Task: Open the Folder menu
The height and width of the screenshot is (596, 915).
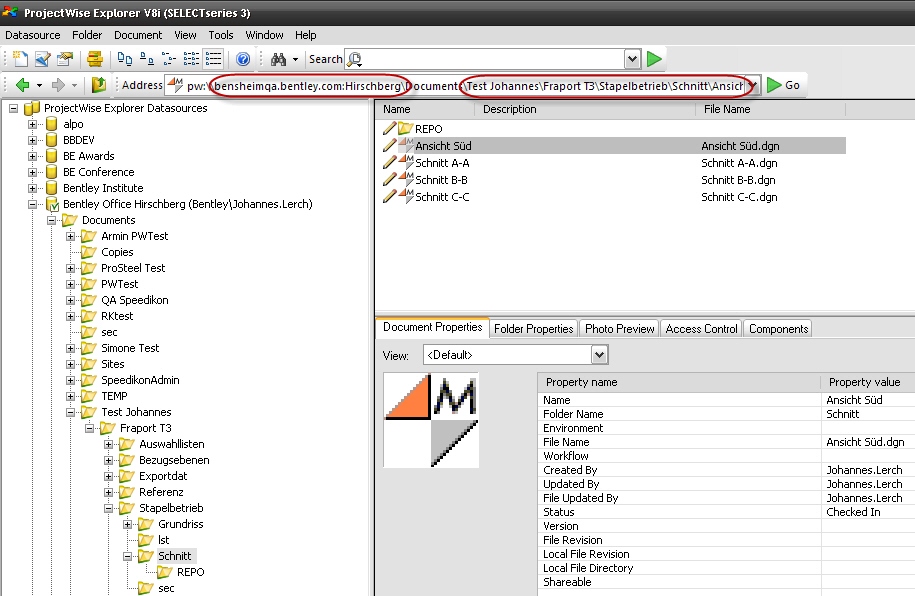Action: click(x=87, y=35)
